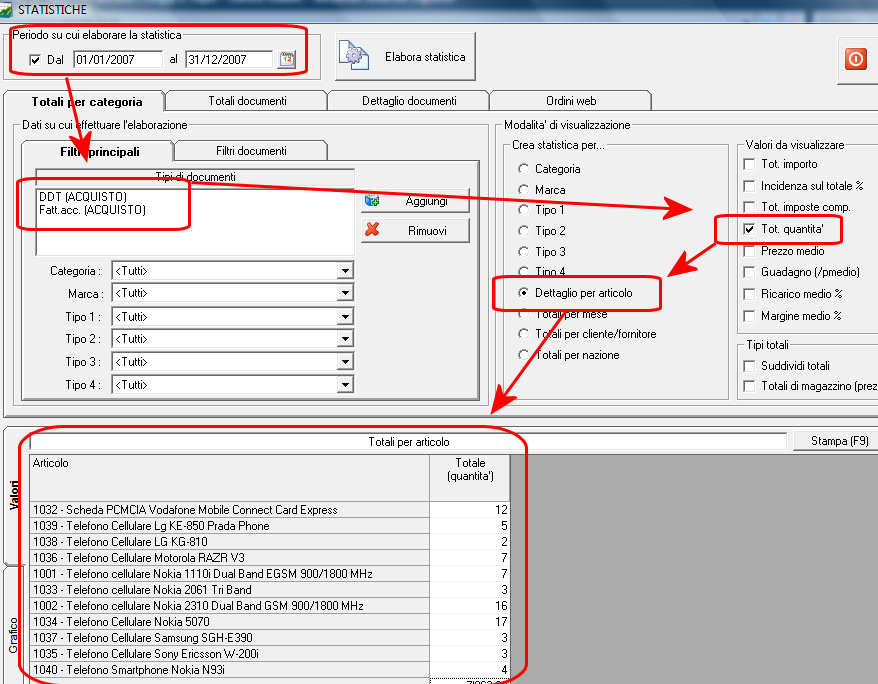The width and height of the screenshot is (878, 684).
Task: Select the Marca radio button
Action: (x=524, y=190)
